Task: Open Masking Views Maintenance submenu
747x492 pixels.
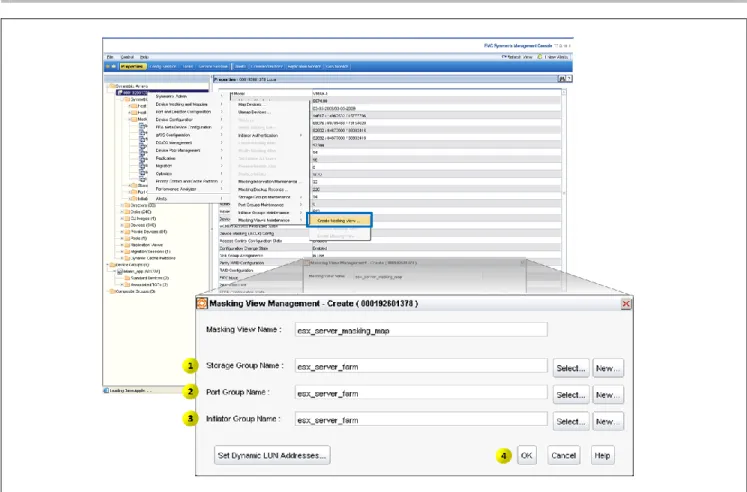Action: (x=270, y=221)
